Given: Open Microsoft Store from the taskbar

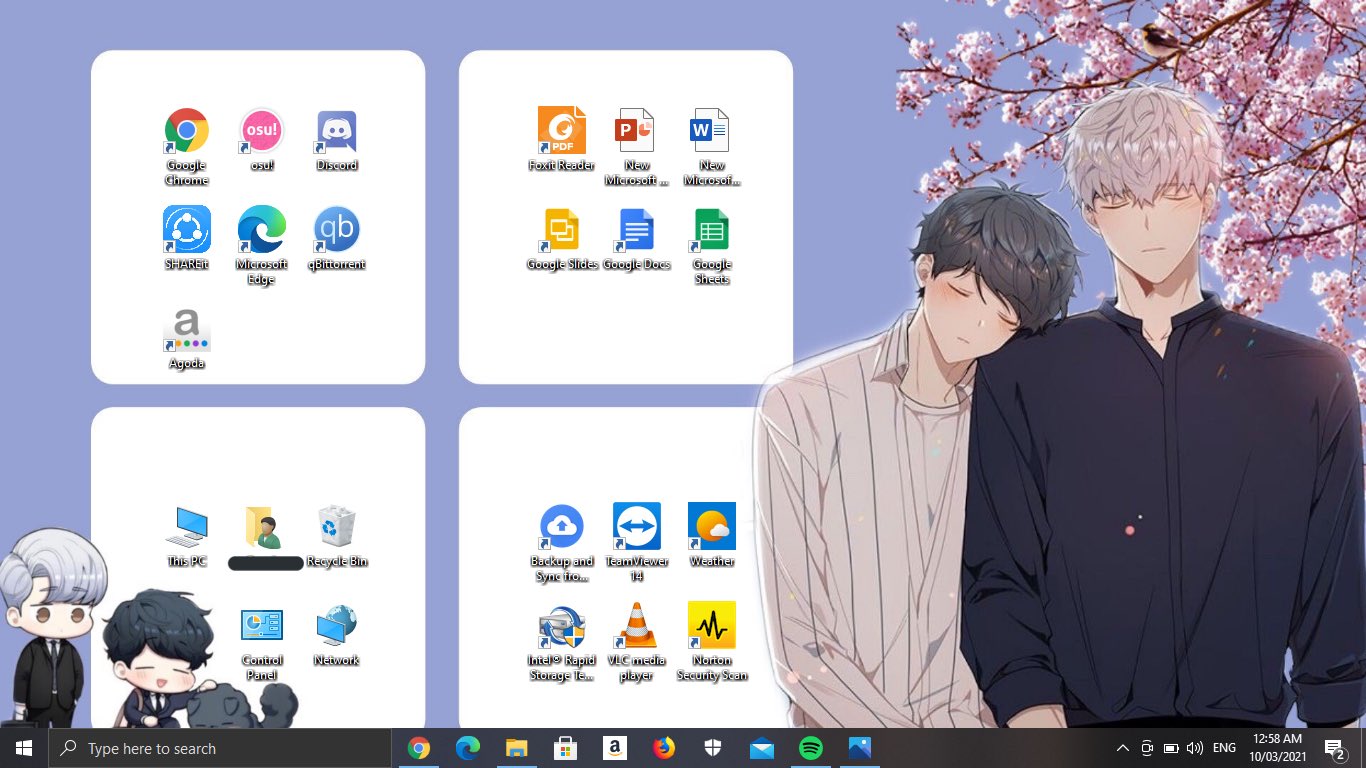Looking at the screenshot, I should 565,748.
